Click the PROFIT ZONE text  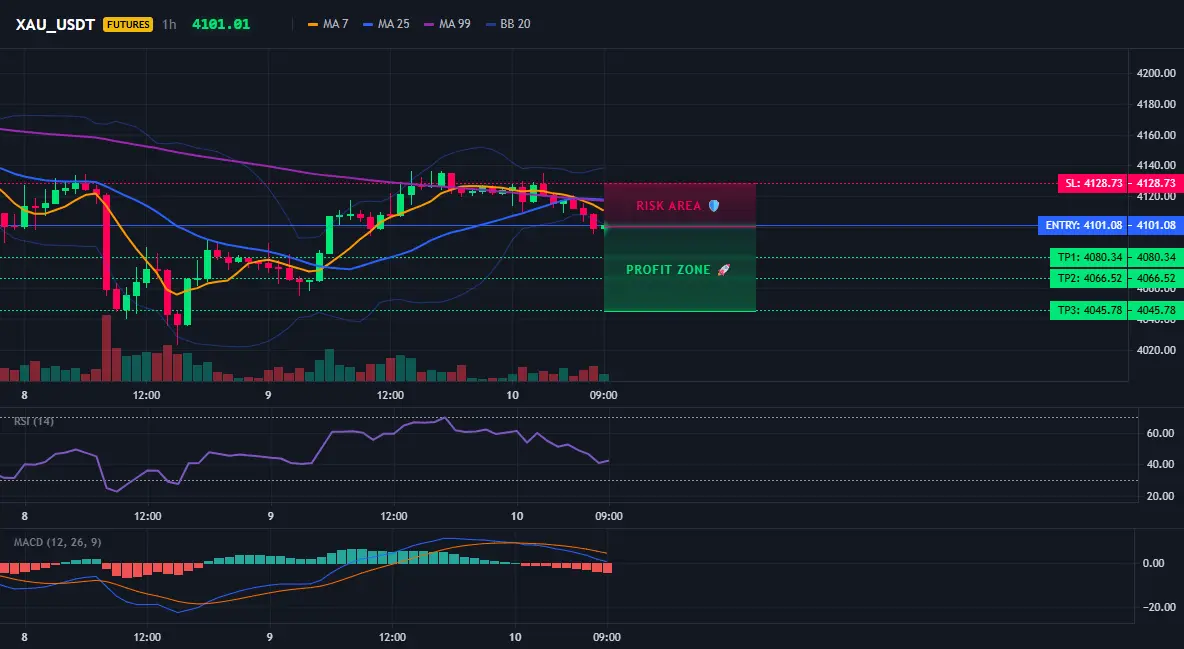pos(668,270)
